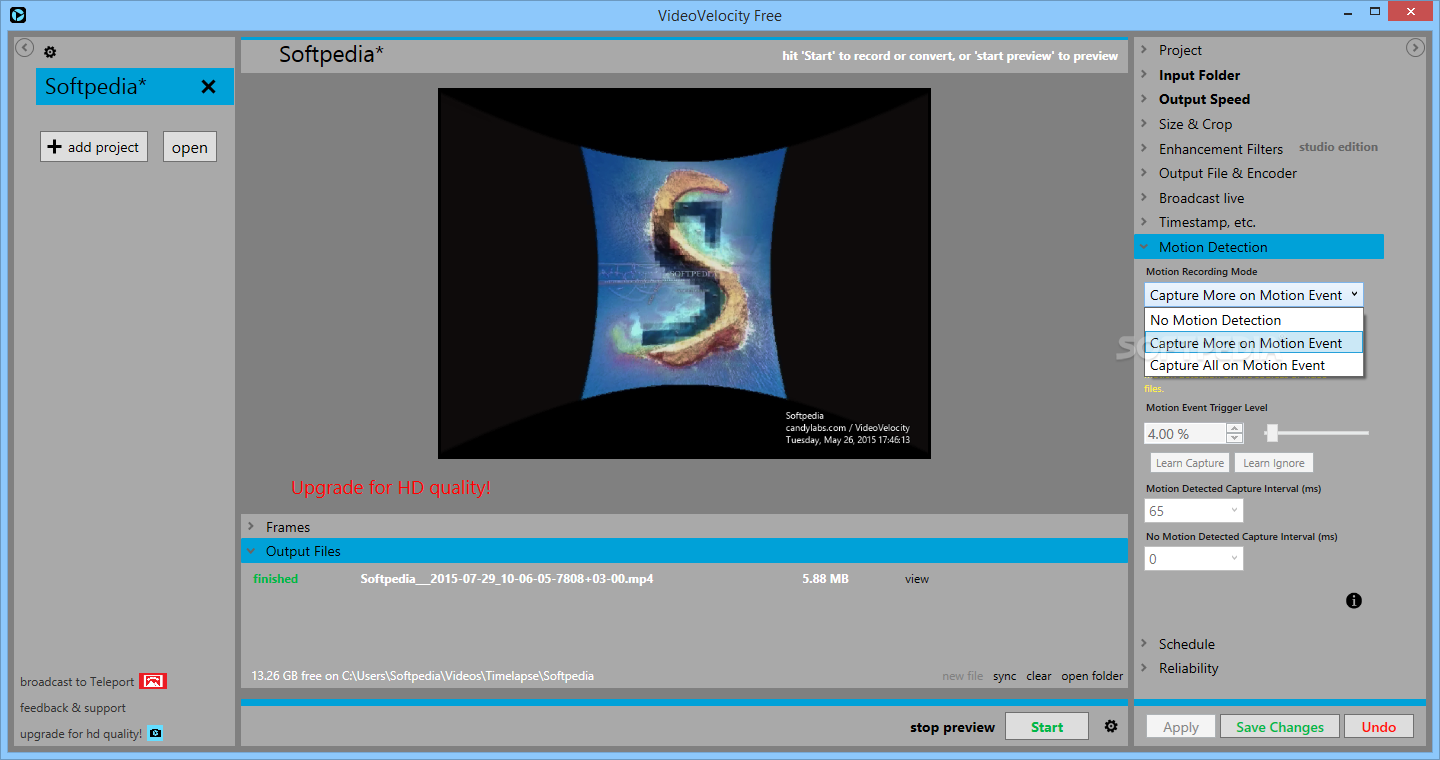
Task: Expand the Broadcast live section
Action: (1201, 198)
